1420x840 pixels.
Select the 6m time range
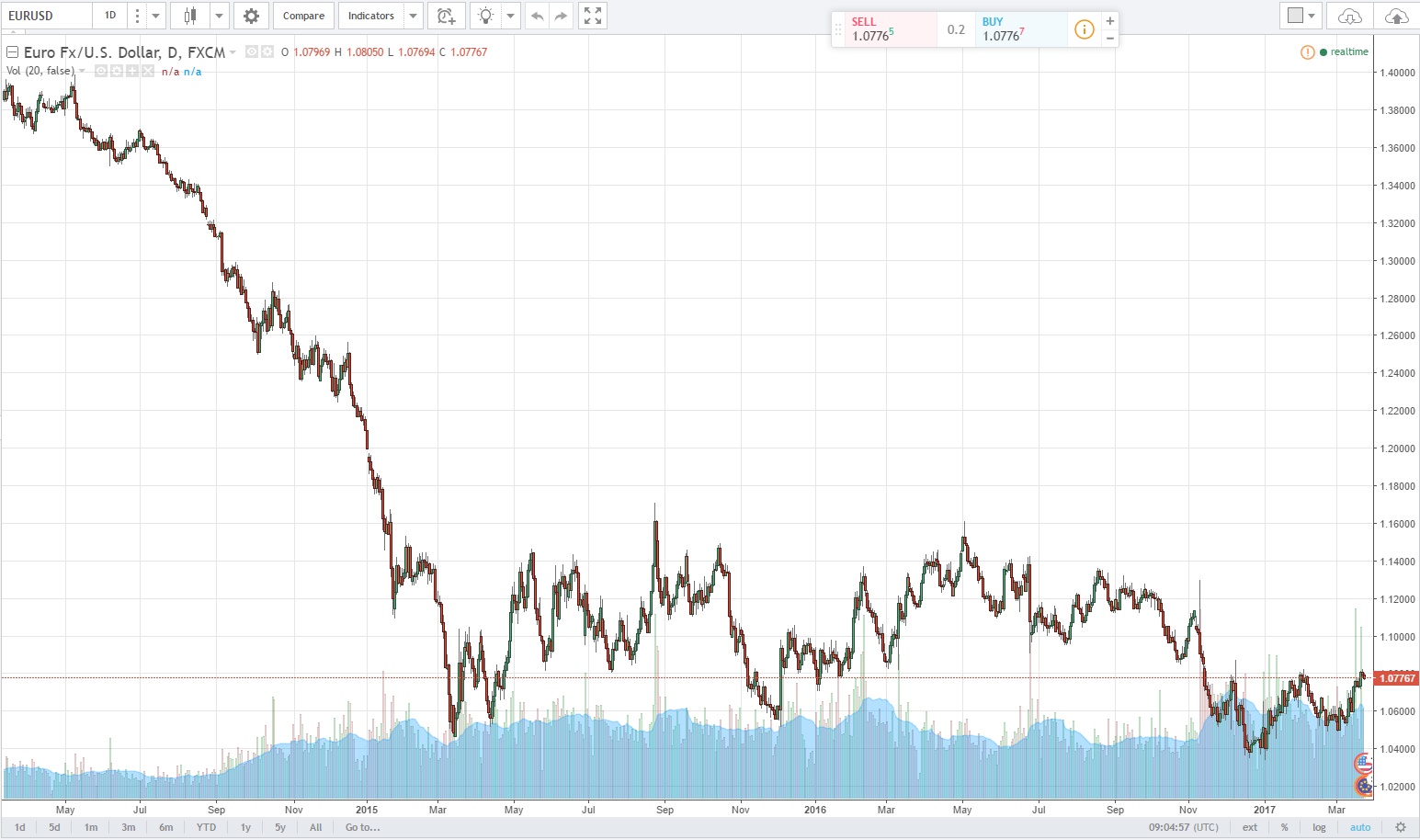[x=166, y=827]
